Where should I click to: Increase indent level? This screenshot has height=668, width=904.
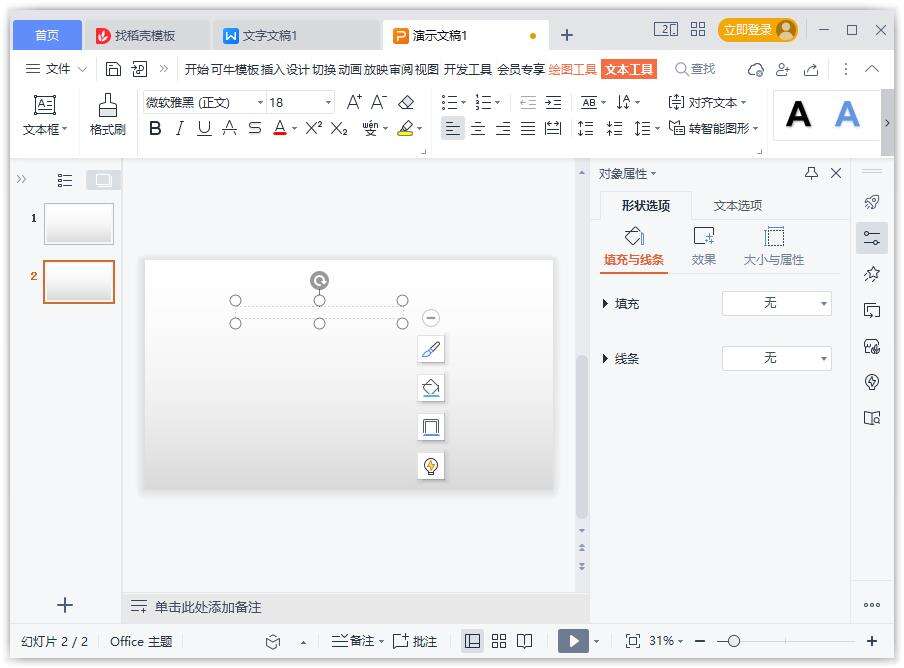553,103
